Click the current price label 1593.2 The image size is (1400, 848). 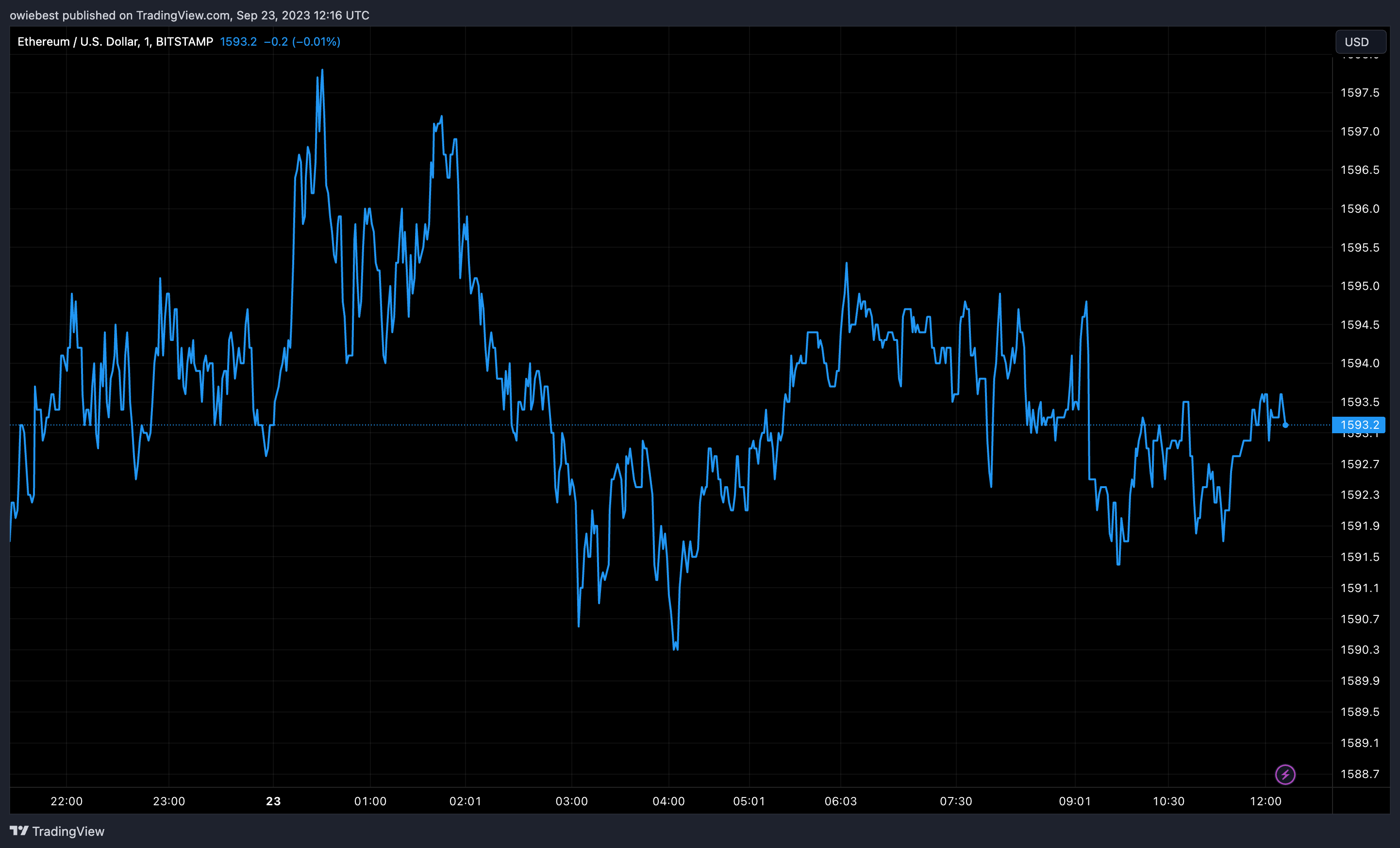pyautogui.click(x=1359, y=424)
